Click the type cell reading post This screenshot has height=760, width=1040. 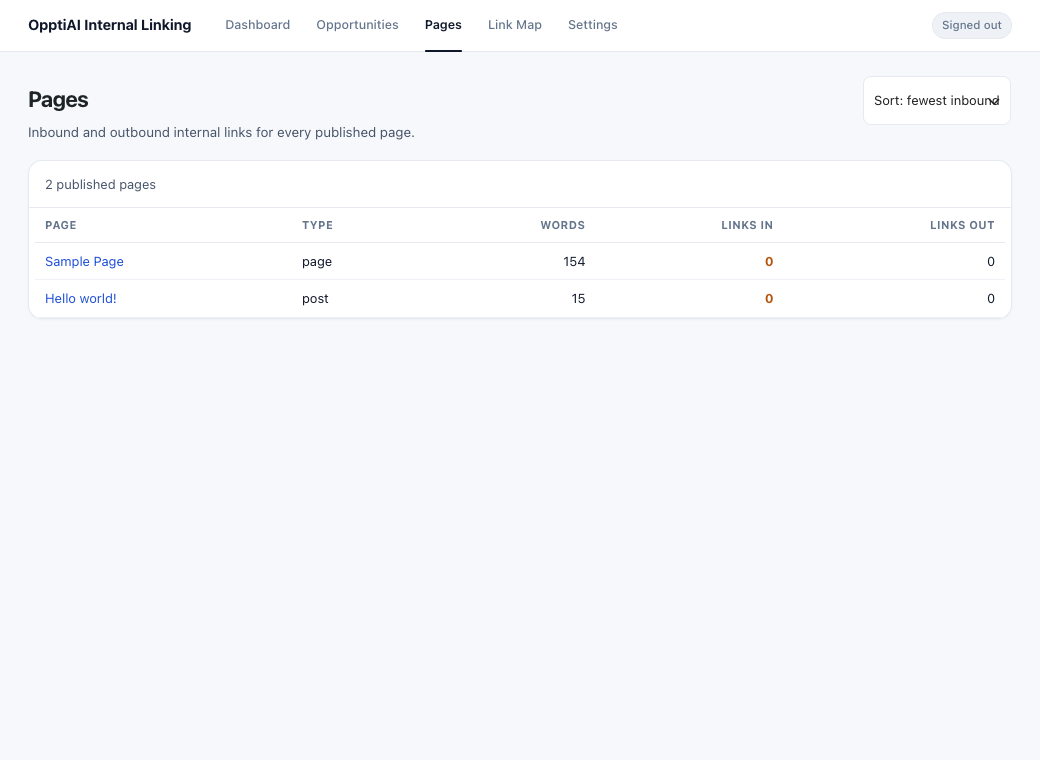click(315, 299)
